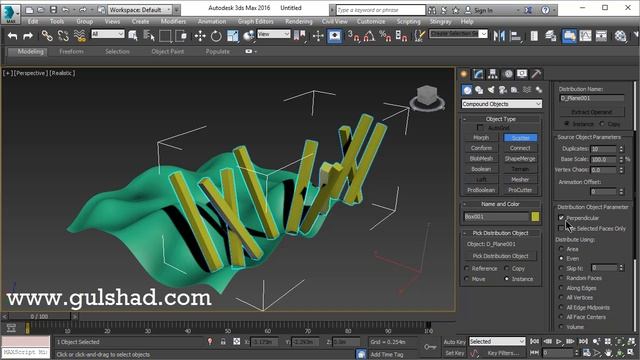
Task: Toggle the 3D Snaps icon
Action: pos(353,36)
